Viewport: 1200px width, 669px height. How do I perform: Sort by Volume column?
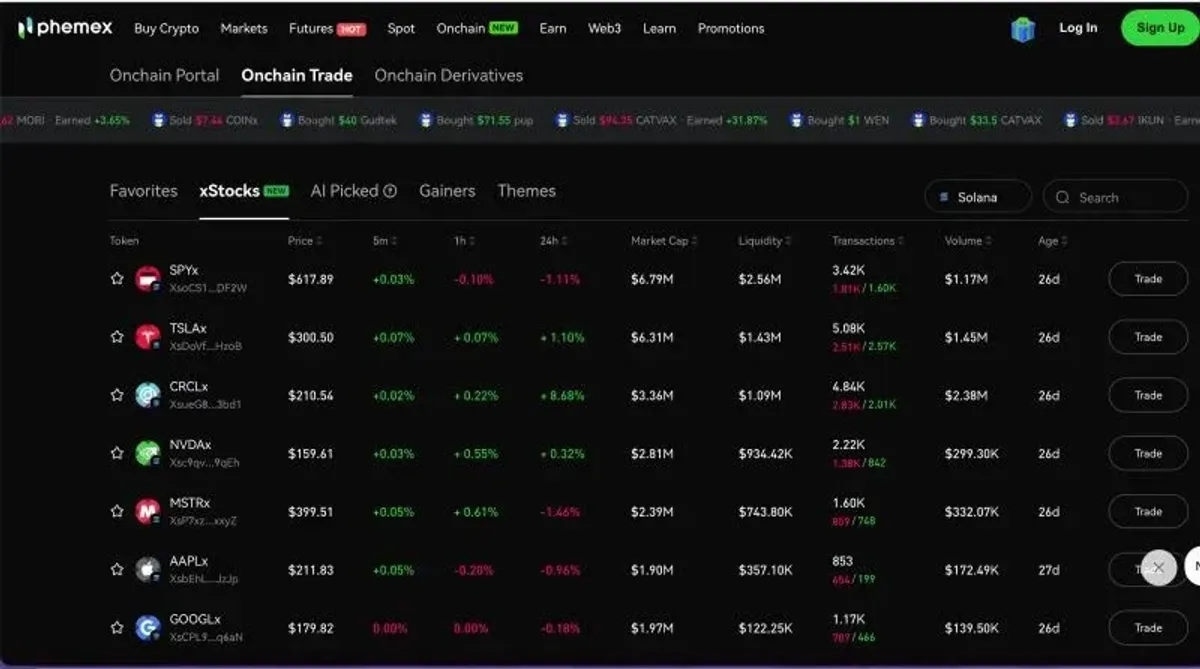tap(989, 241)
